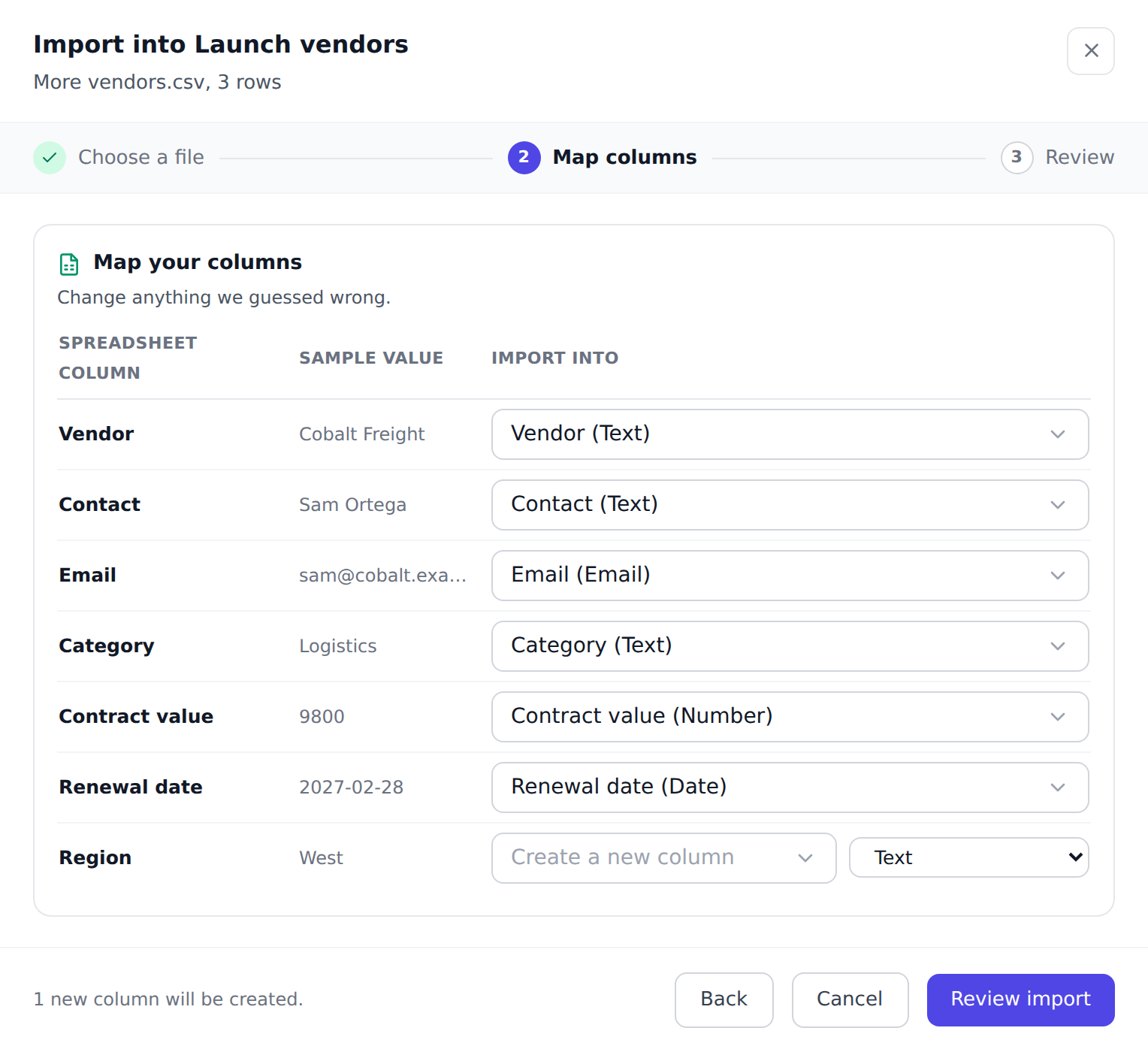Open the Text column type selector
The image size is (1148, 1049).
(x=969, y=857)
